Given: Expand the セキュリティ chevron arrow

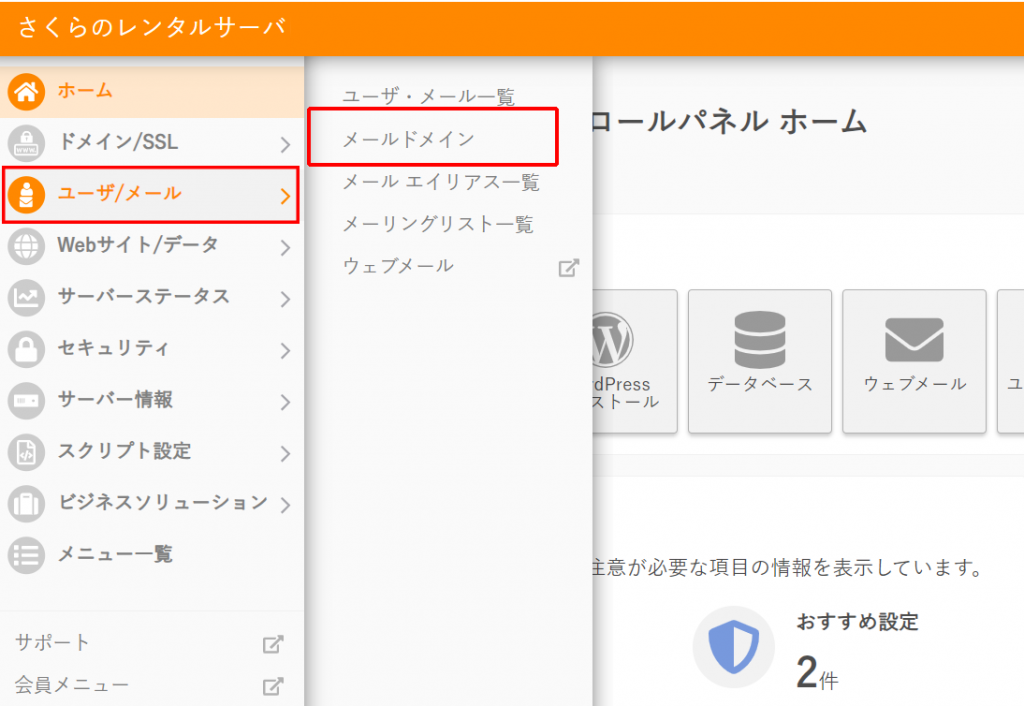Looking at the screenshot, I should tap(285, 350).
